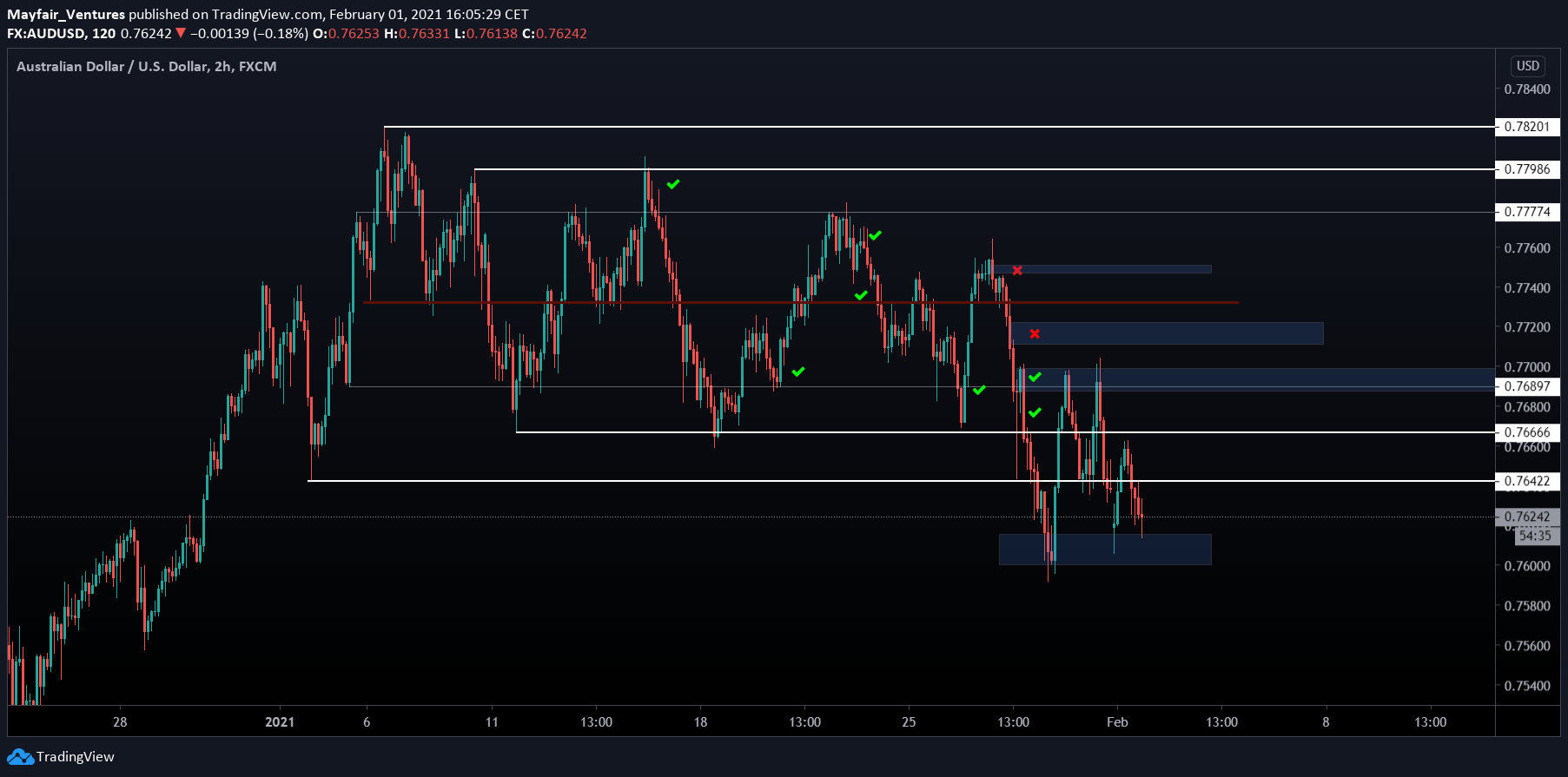Image resolution: width=1568 pixels, height=777 pixels.
Task: Click the closing price C:0.76242 value
Action: coord(554,34)
